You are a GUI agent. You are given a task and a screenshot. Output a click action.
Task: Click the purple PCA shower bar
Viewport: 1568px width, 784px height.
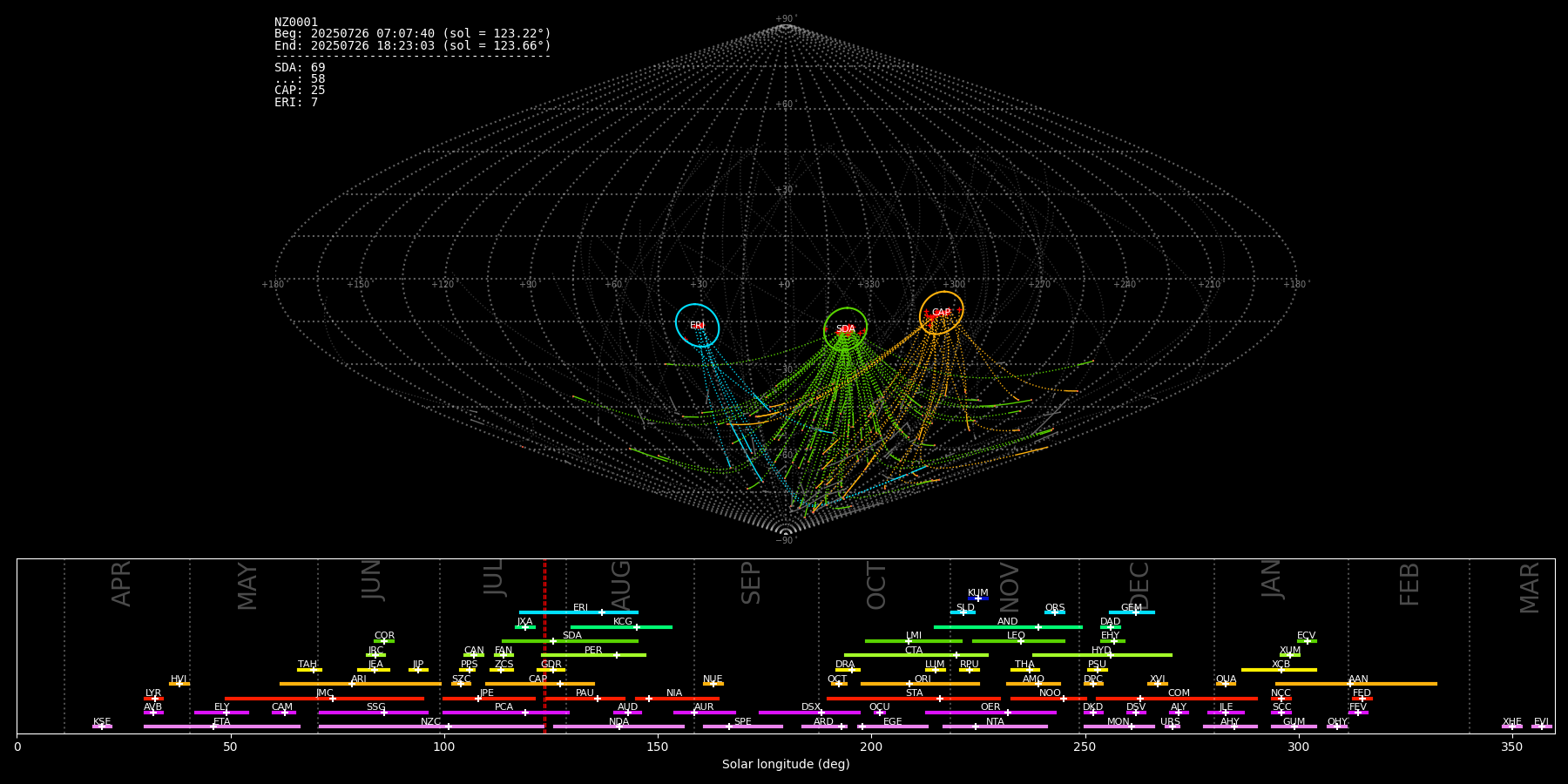(505, 713)
